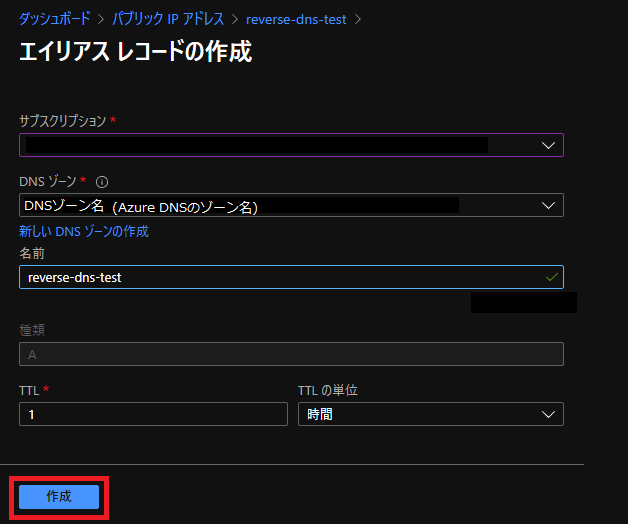Click the trailing chevron after reverse-dns-test breadcrumb
Screen dimensions: 628x524
coord(358,19)
